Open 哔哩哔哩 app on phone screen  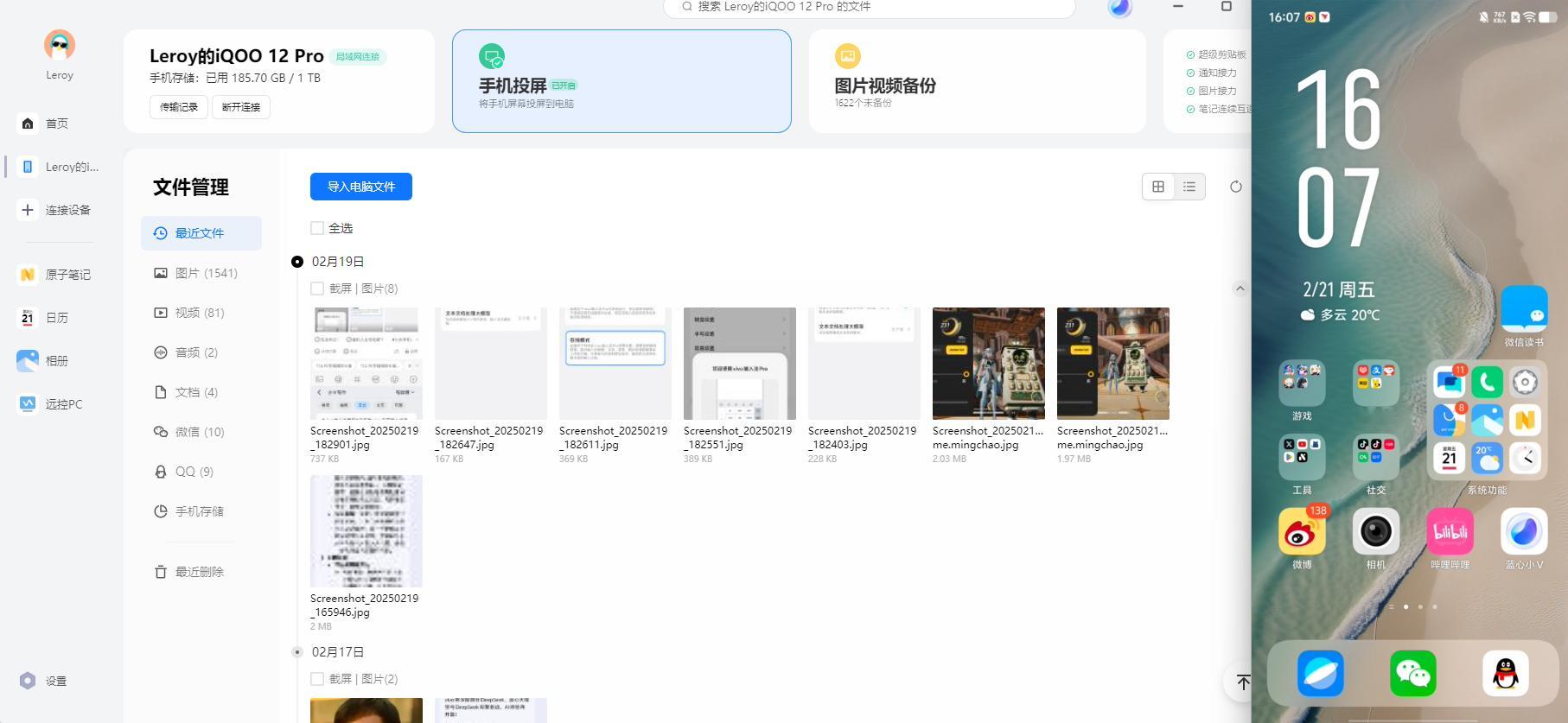click(x=1450, y=532)
